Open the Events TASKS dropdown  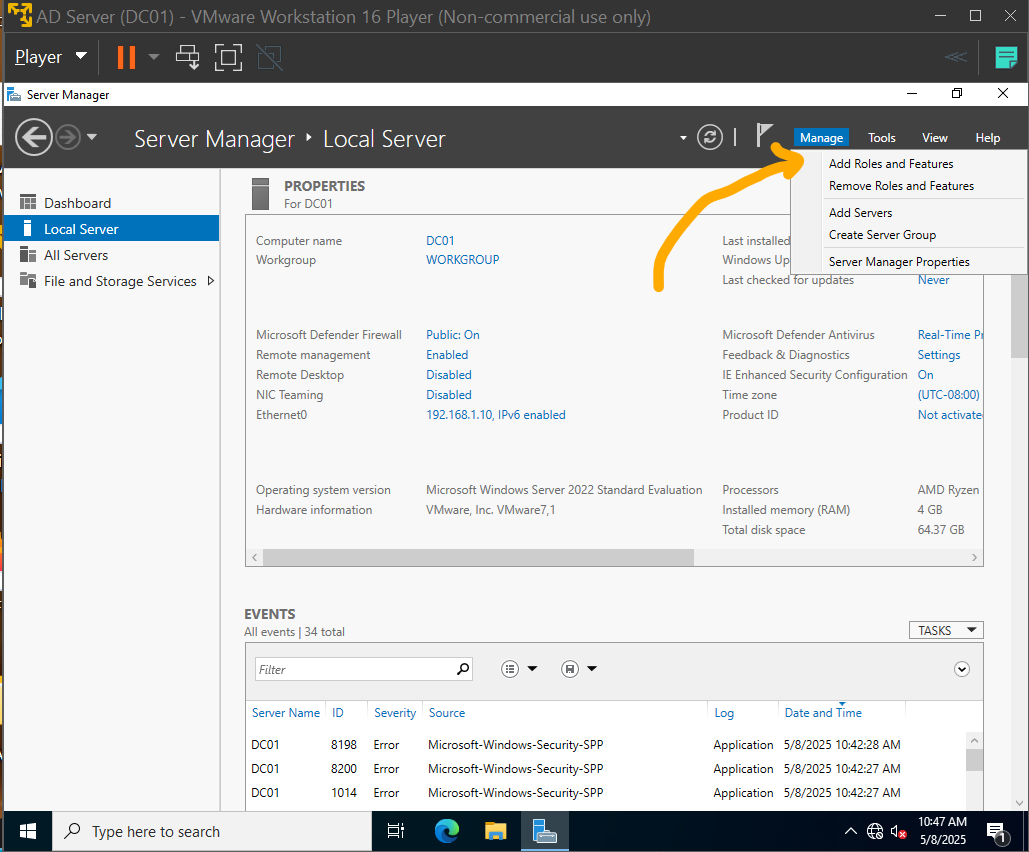[946, 630]
